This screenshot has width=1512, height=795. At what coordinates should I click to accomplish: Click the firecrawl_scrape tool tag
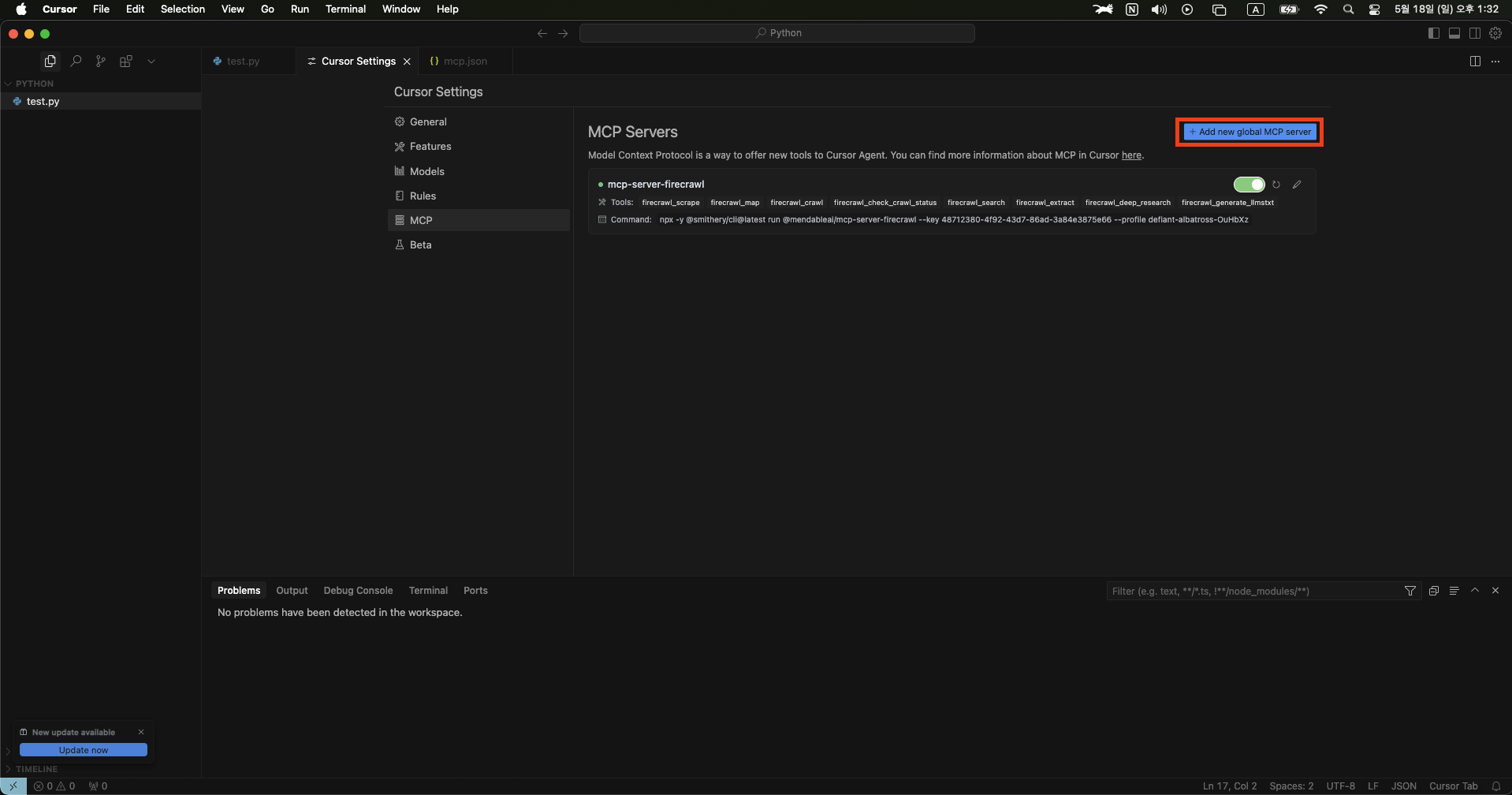[x=671, y=203]
